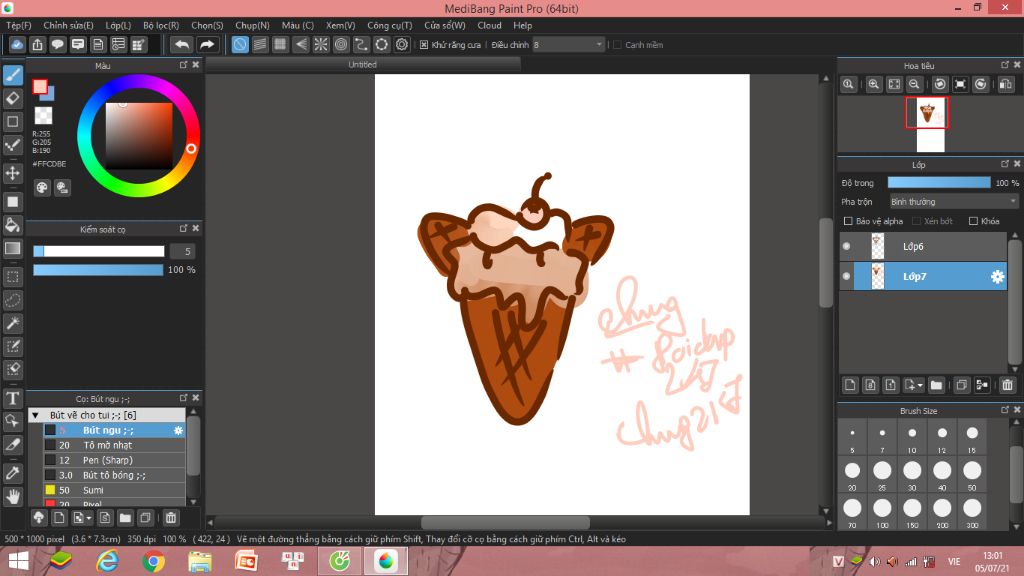The width and height of the screenshot is (1024, 576).
Task: Zoom out using the navigator magnifier minus
Action: 914,84
